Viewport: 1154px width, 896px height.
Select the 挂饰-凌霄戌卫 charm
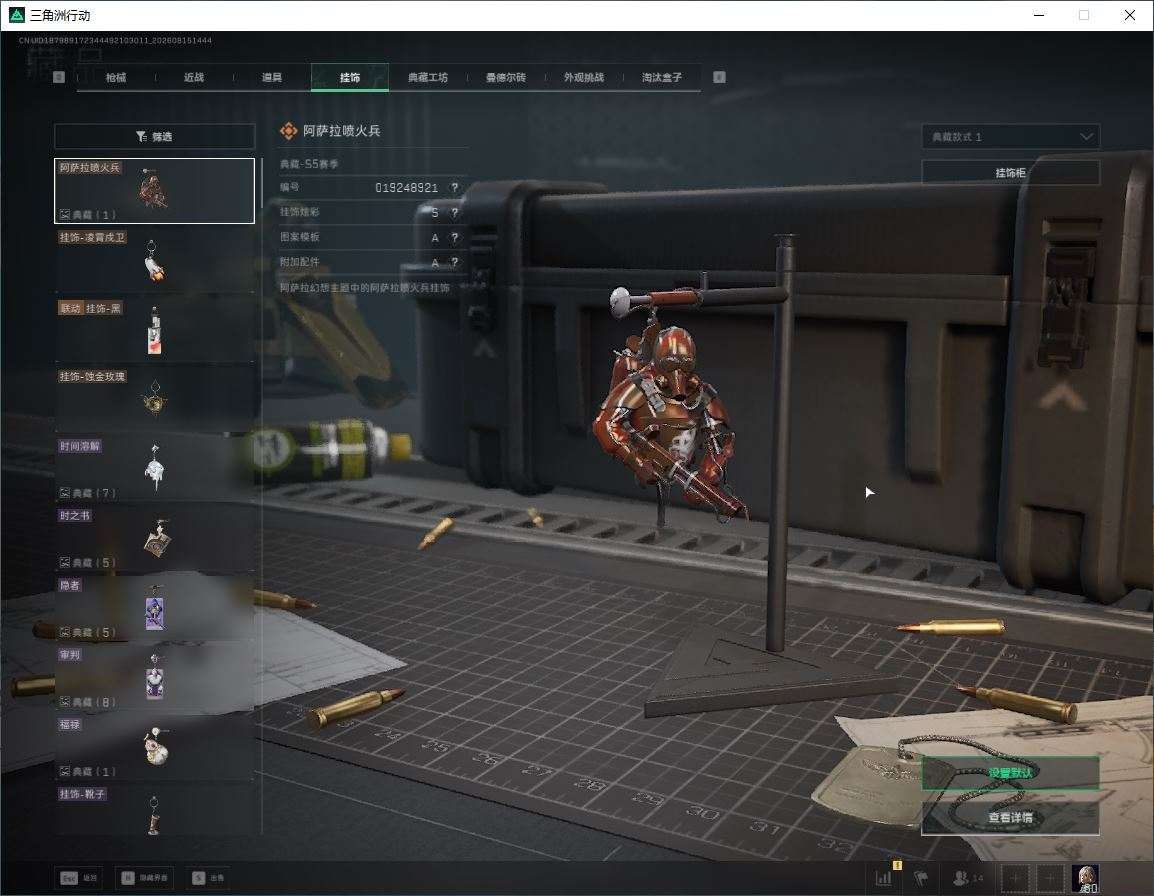click(155, 260)
